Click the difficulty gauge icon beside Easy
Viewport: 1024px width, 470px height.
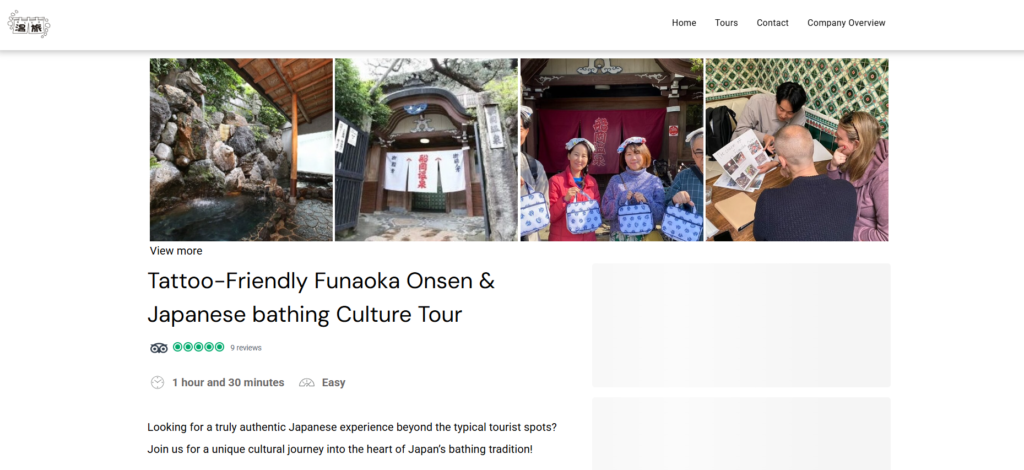(x=307, y=383)
